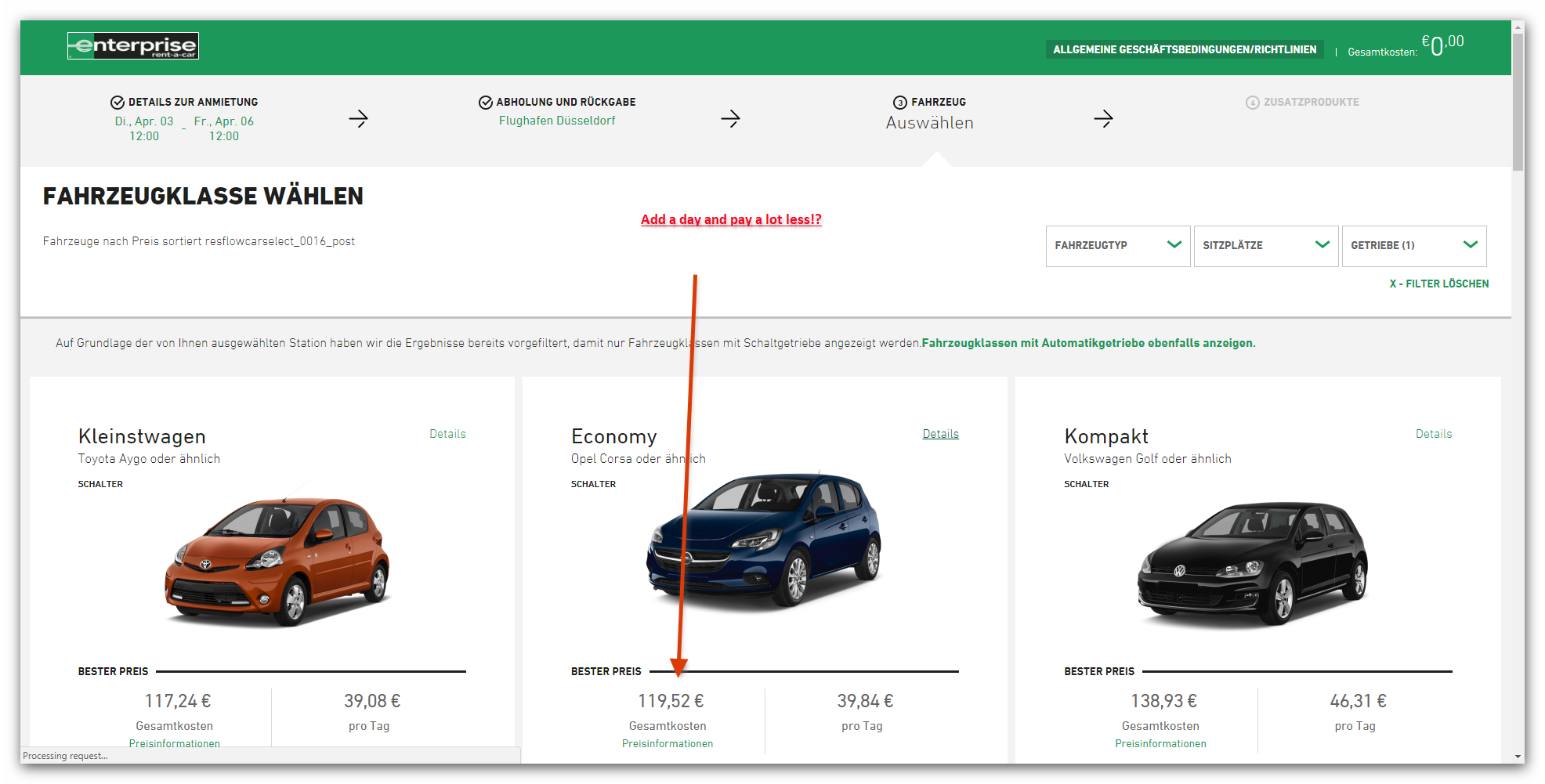Click the Economy heading
This screenshot has width=1545, height=784.
tap(613, 436)
